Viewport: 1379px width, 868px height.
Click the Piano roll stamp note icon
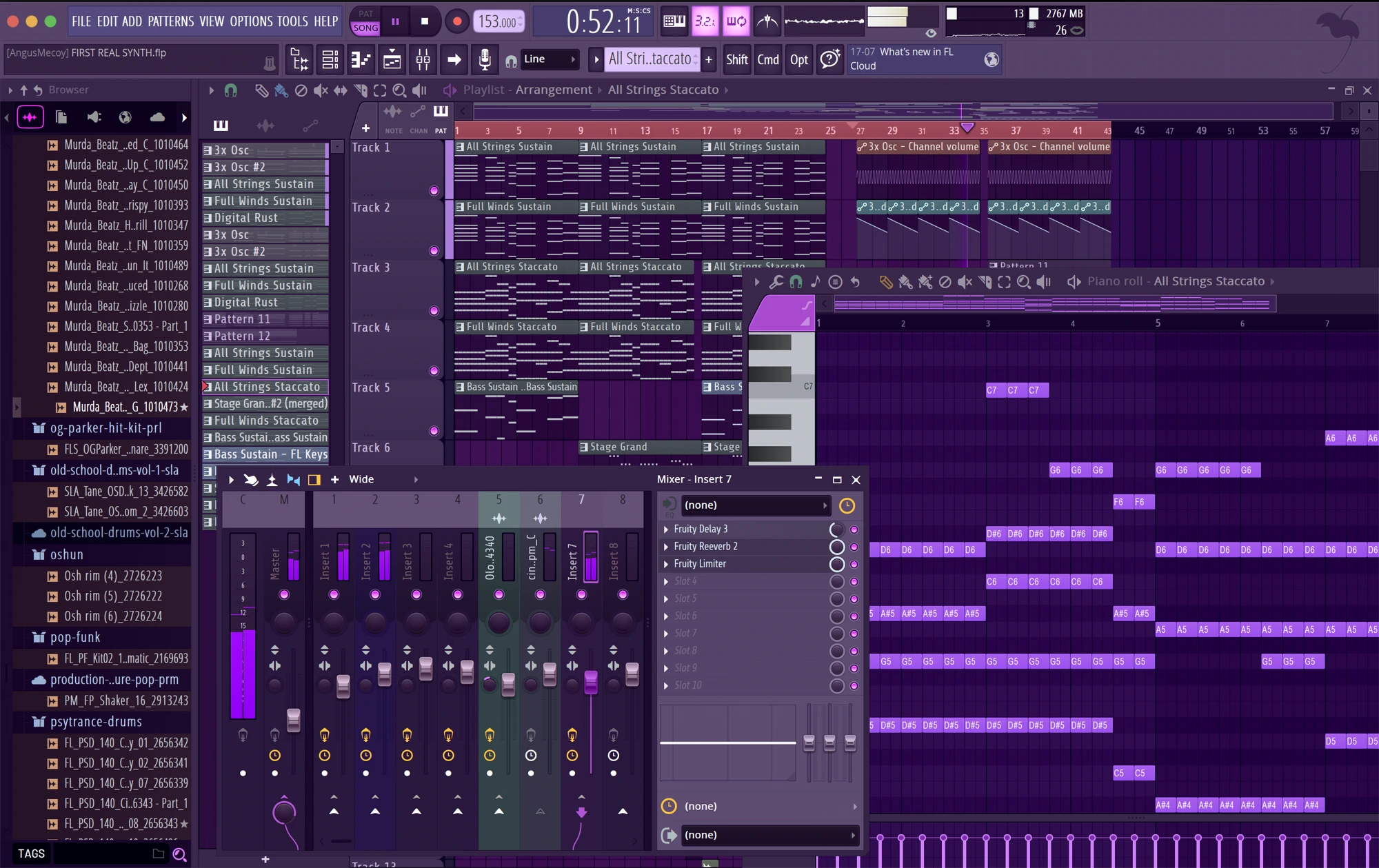click(x=815, y=281)
